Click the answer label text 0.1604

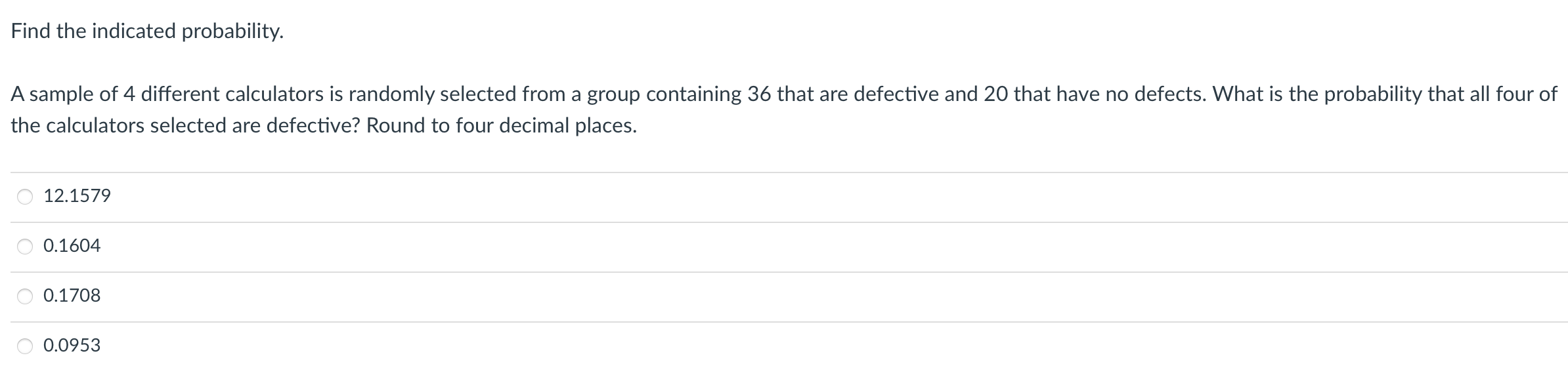72,245
